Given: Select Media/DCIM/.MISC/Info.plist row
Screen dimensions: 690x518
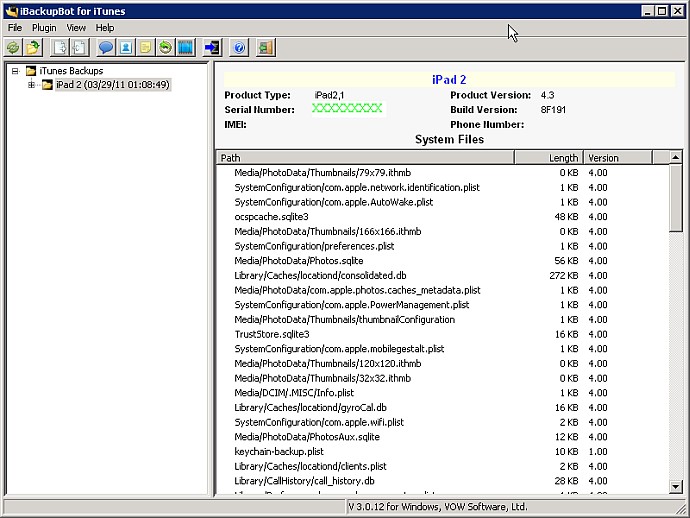Looking at the screenshot, I should tap(442, 393).
